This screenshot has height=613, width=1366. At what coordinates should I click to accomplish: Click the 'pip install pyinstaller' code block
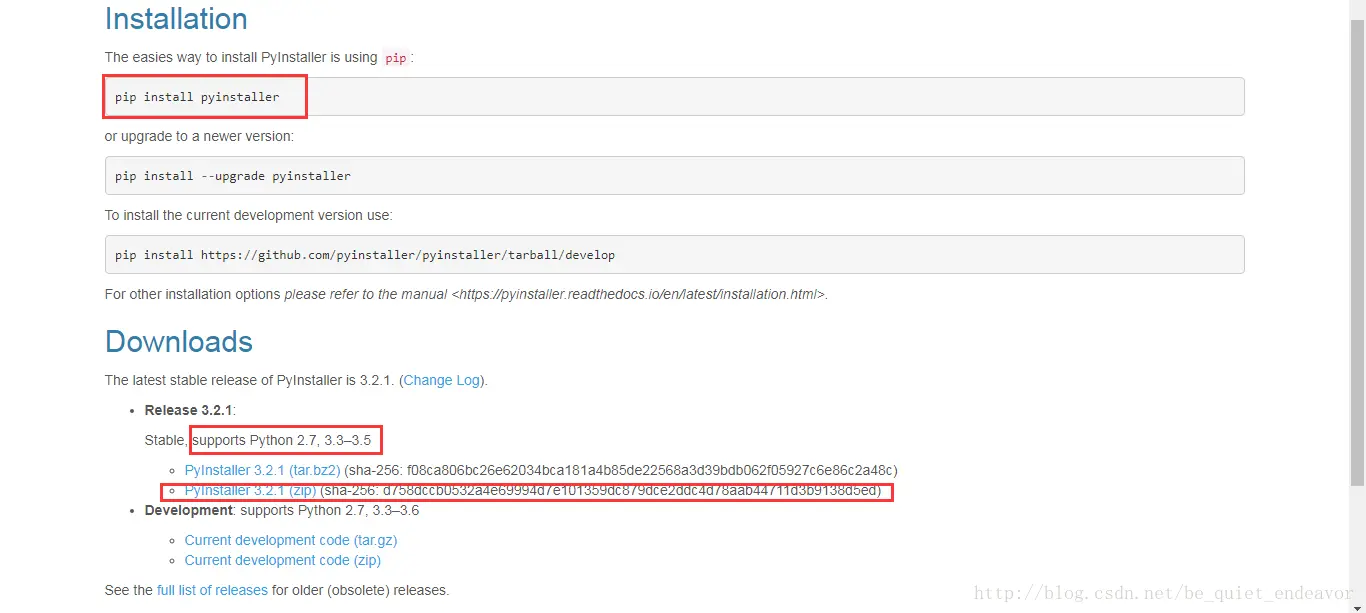674,97
